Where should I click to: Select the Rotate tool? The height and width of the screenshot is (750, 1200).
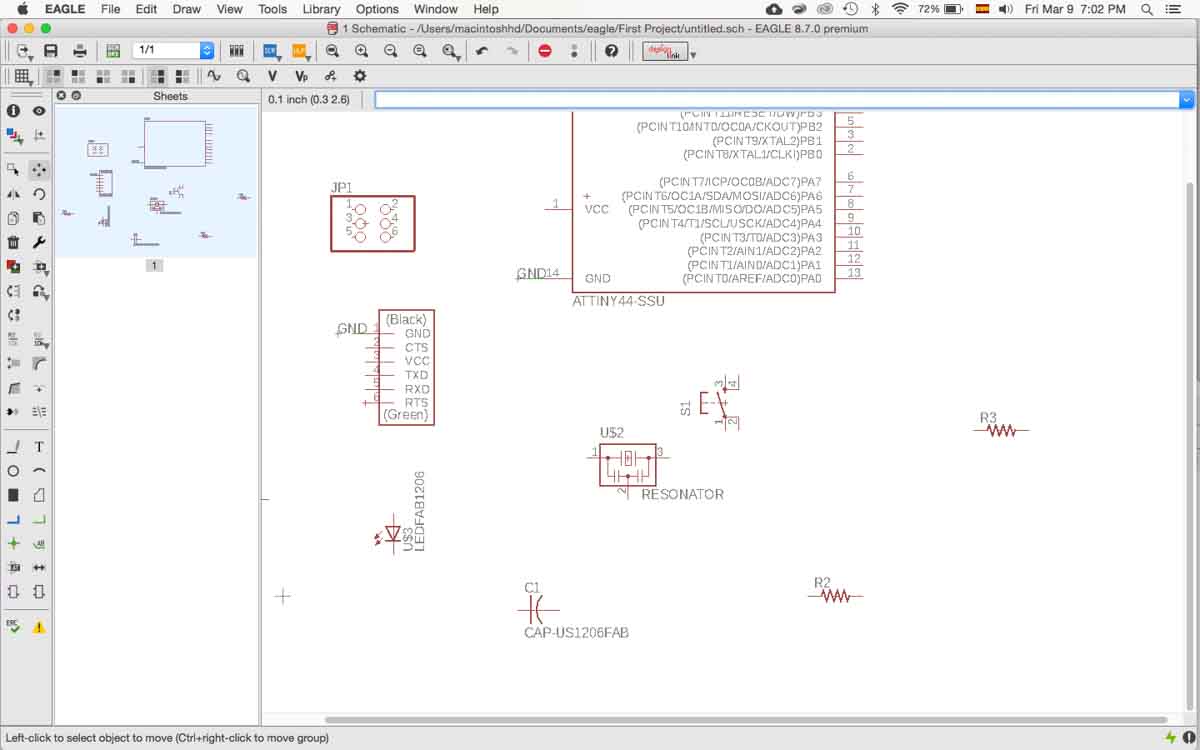[39, 194]
